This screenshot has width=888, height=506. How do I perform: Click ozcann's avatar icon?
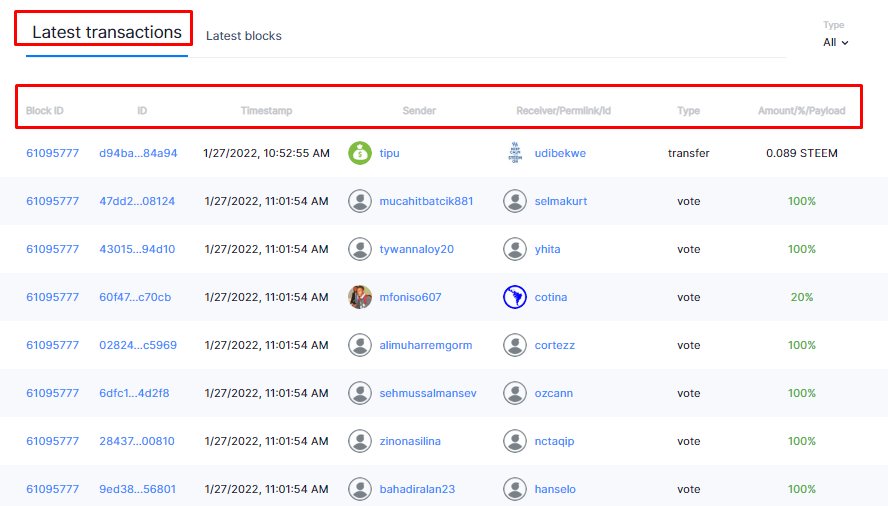(515, 393)
